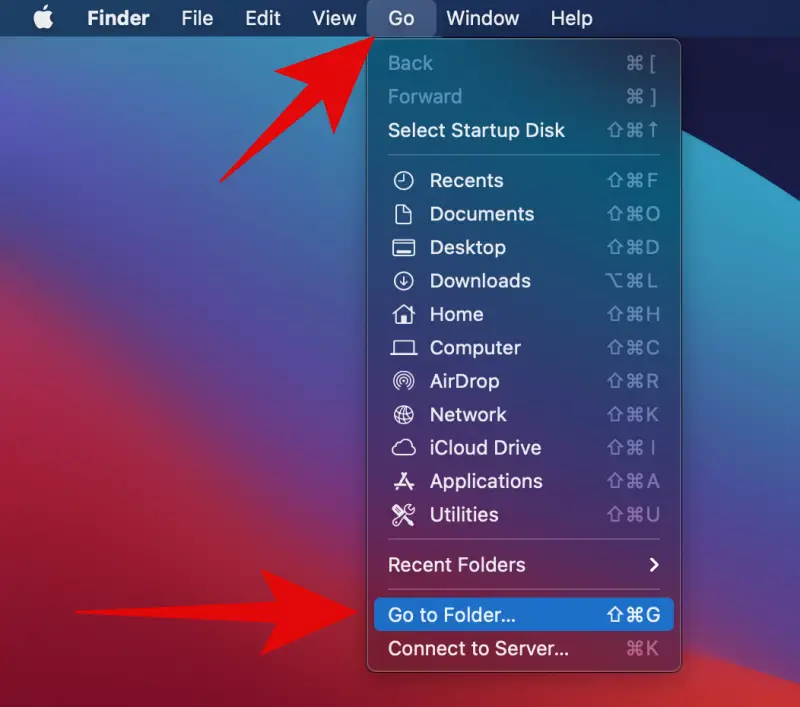This screenshot has width=800, height=707.
Task: Click the Network globe icon
Action: (x=403, y=415)
